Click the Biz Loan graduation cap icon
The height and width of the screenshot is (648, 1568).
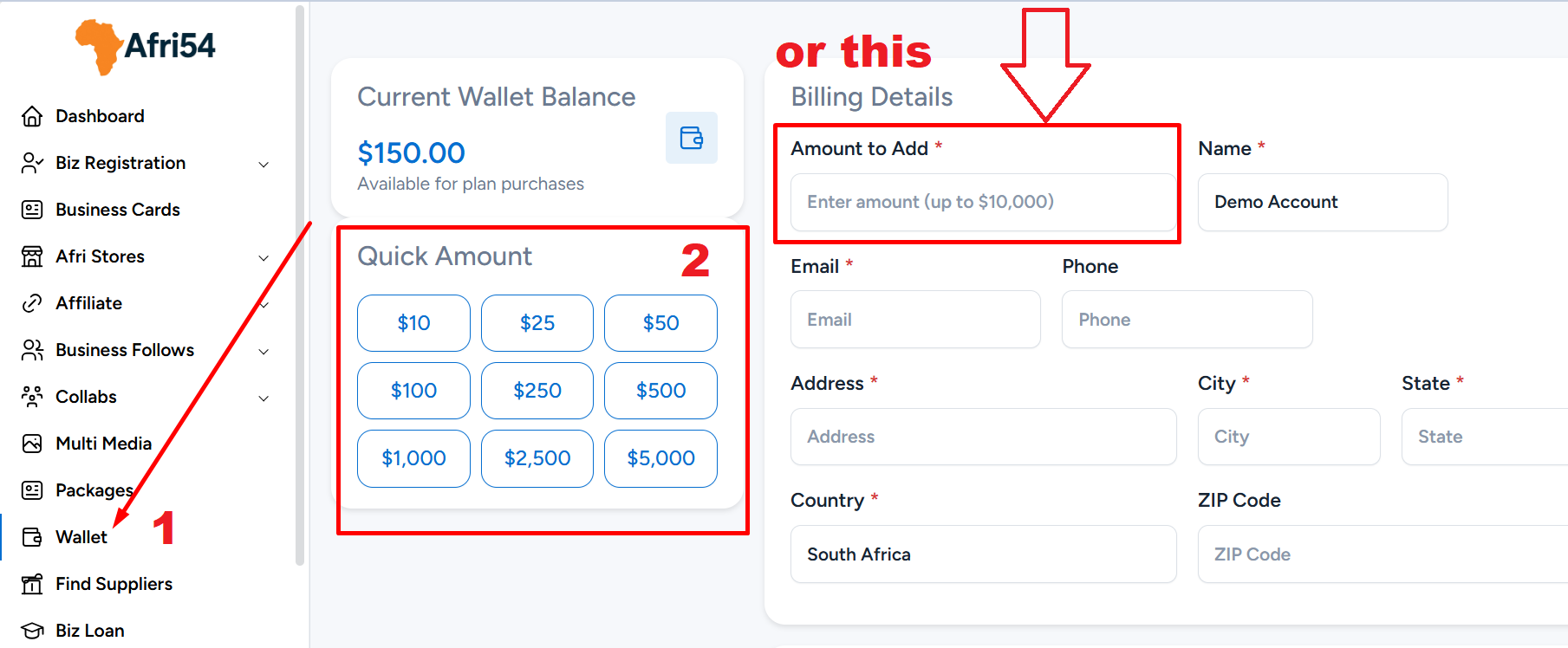(x=32, y=631)
